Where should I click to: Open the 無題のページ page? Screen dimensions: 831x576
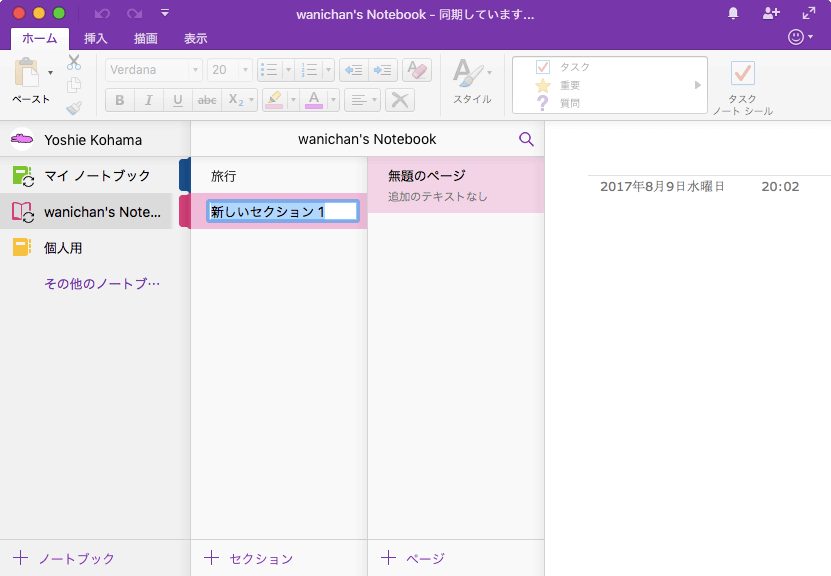point(456,185)
